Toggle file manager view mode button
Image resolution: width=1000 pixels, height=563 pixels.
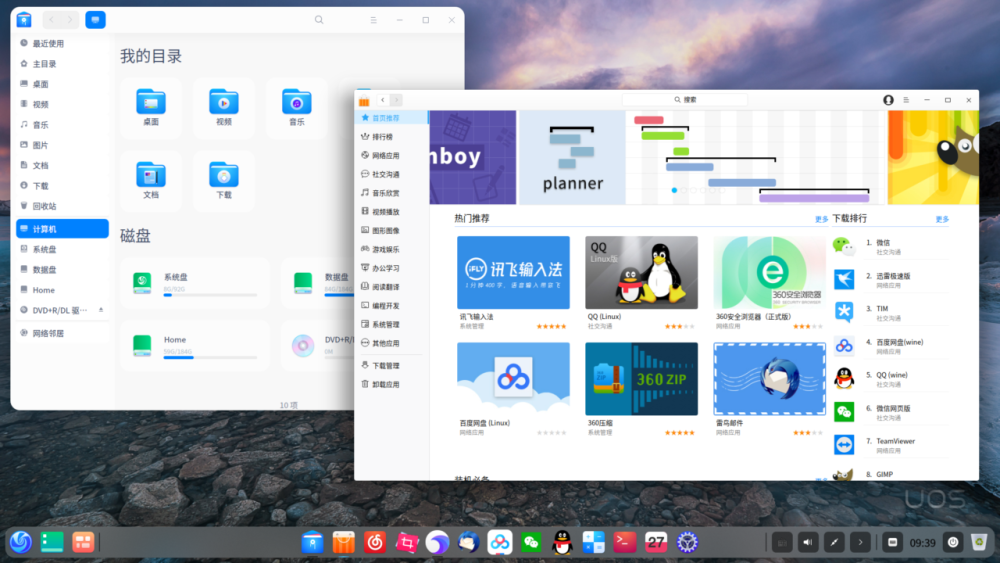tap(95, 20)
